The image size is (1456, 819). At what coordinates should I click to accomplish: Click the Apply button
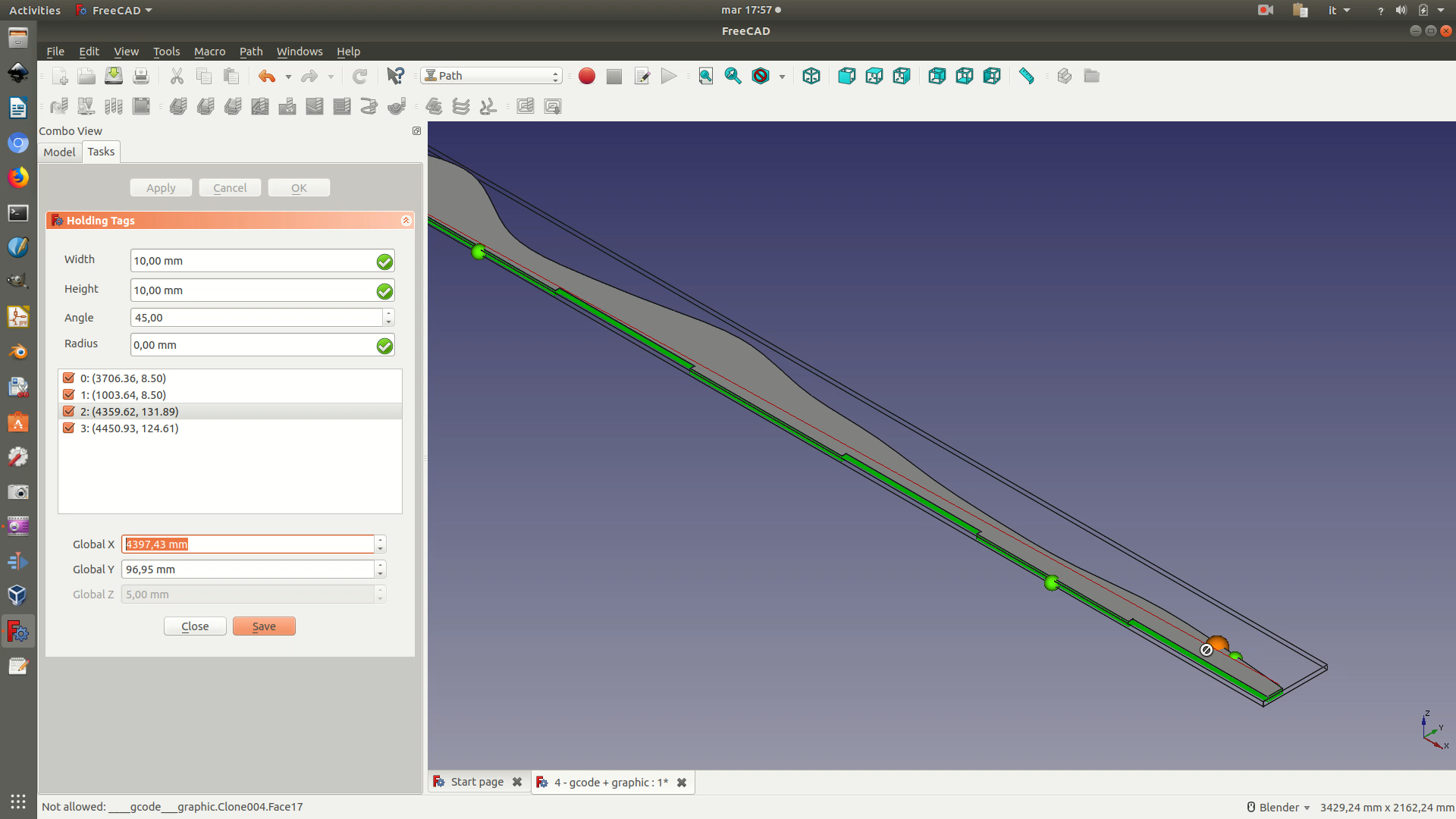(x=161, y=188)
